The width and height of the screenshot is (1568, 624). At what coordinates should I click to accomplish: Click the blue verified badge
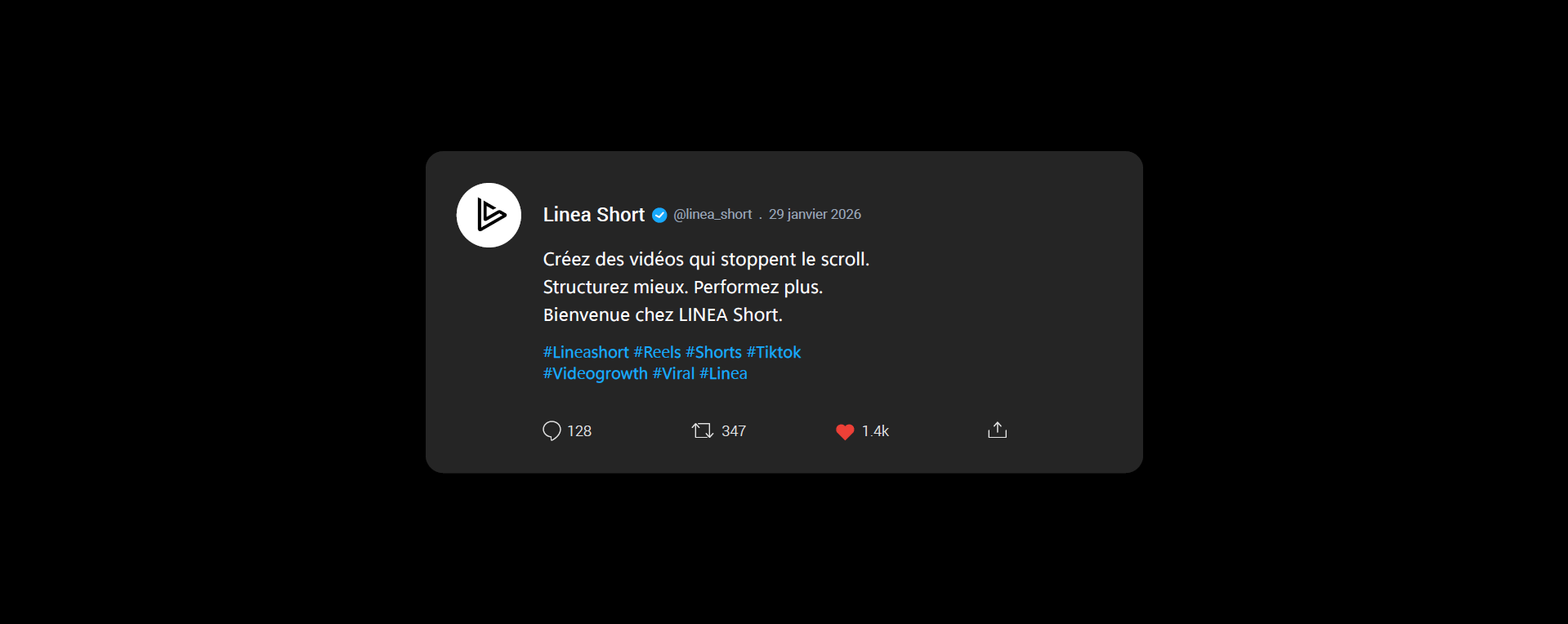[x=659, y=215]
